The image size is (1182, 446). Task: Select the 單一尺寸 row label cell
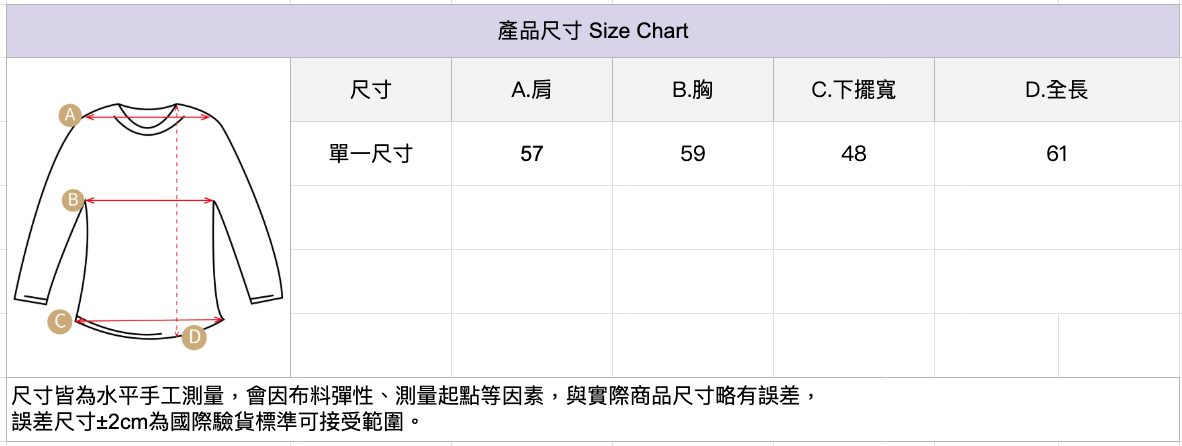tap(371, 154)
